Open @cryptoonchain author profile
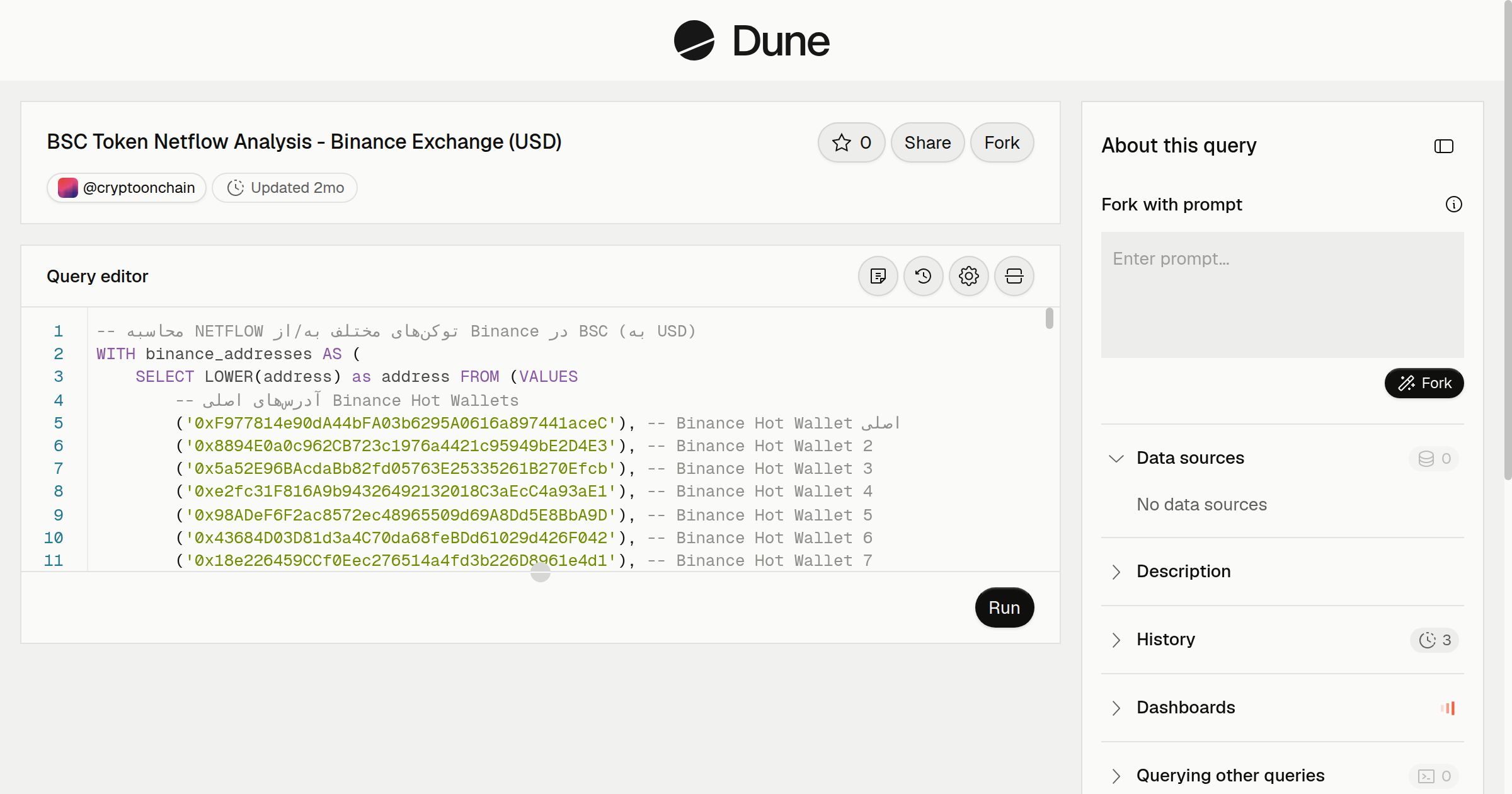This screenshot has width=1512, height=794. [x=127, y=188]
